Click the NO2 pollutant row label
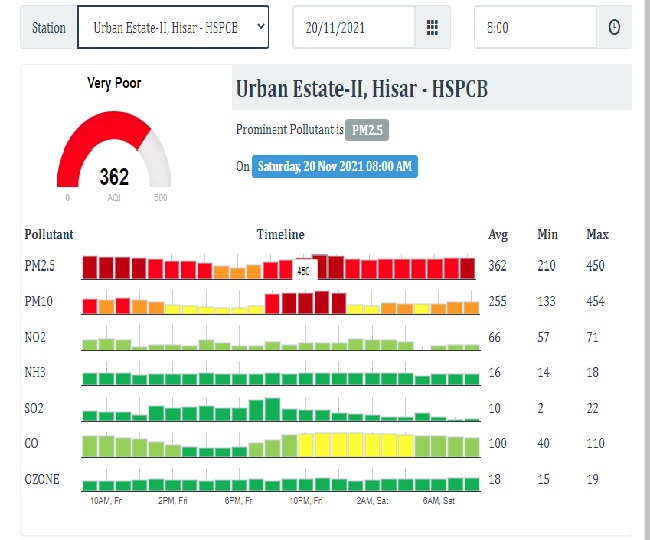 pyautogui.click(x=35, y=338)
